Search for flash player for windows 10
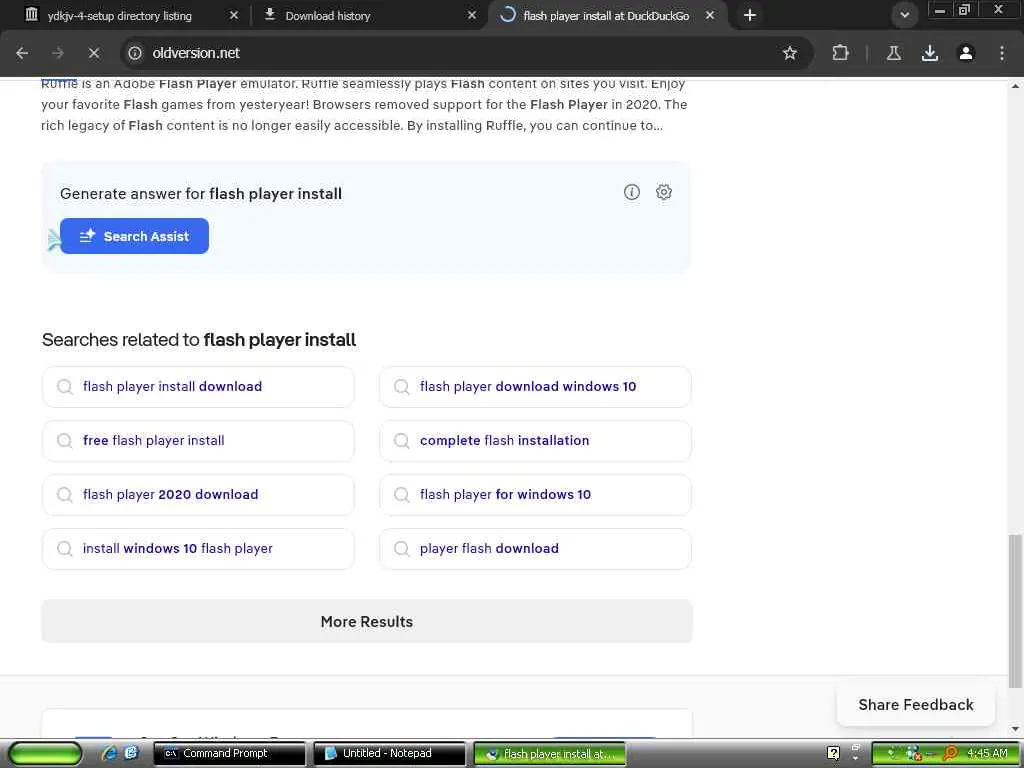1024x768 pixels. 535,495
